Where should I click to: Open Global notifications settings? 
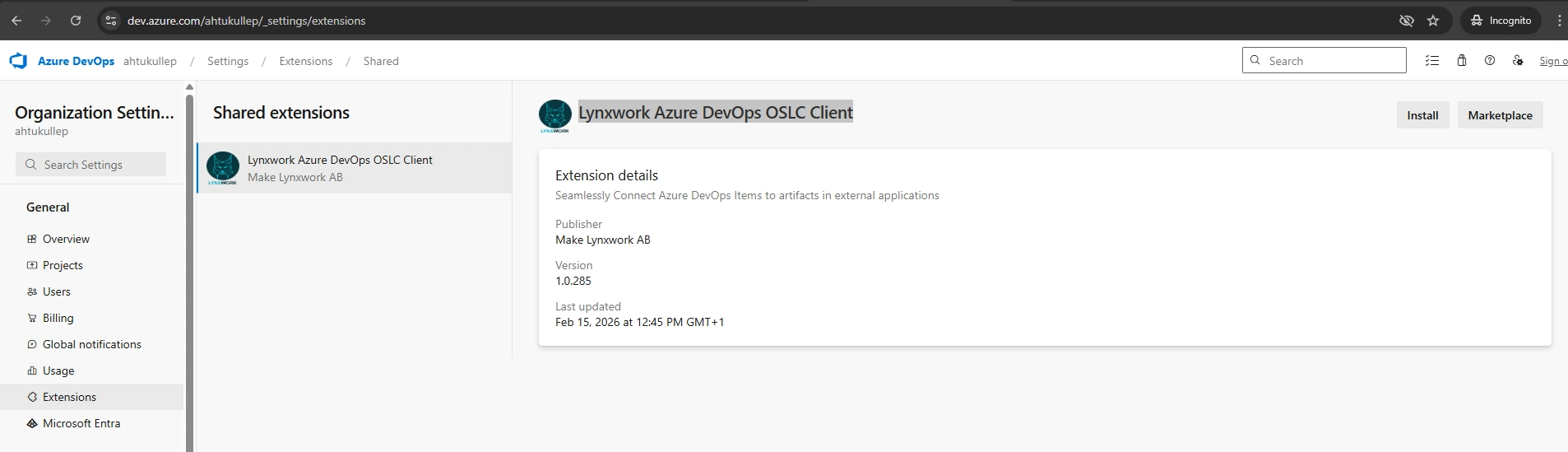92,344
